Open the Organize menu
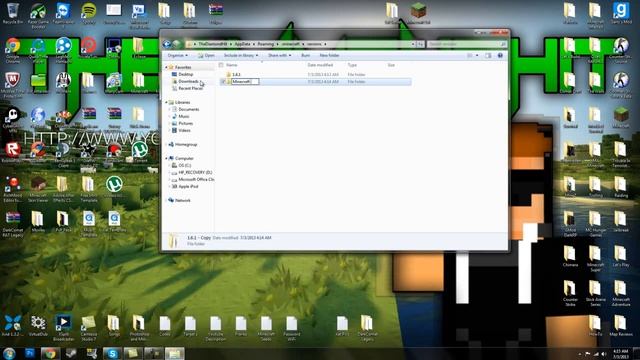 [178, 55]
